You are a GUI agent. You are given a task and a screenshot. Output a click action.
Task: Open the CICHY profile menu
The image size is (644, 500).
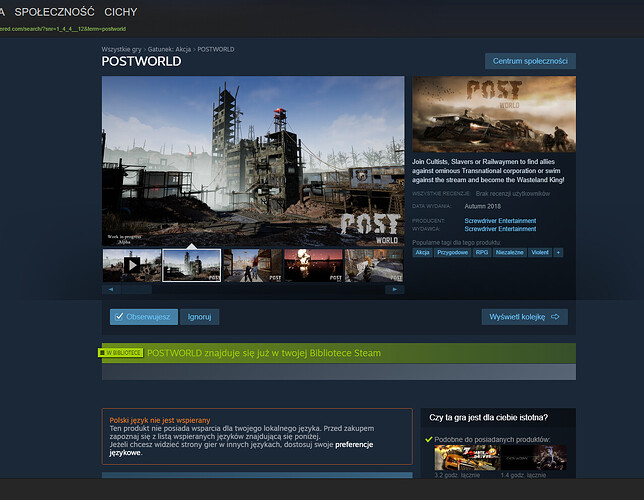[x=121, y=12]
